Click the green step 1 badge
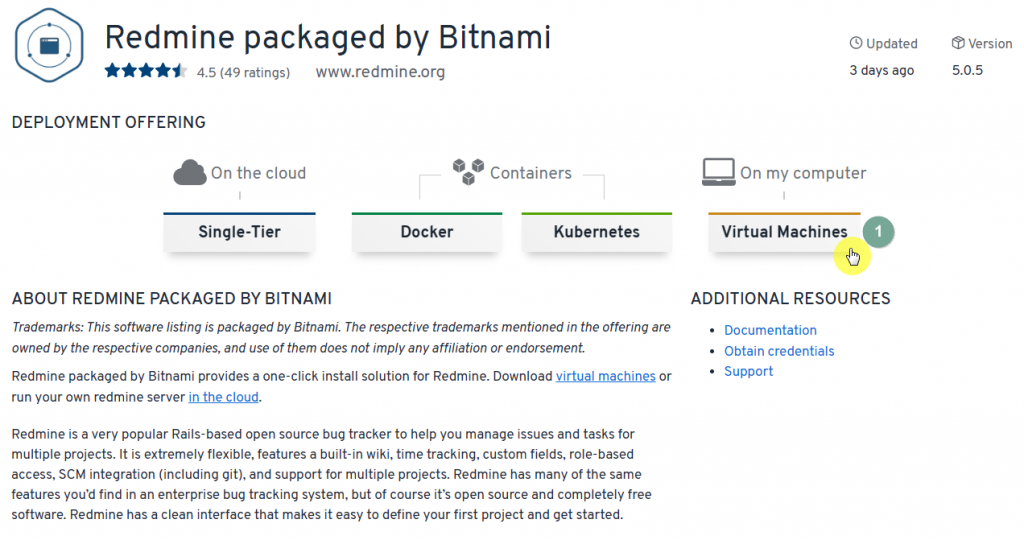The height and width of the screenshot is (540, 1024). coord(878,231)
